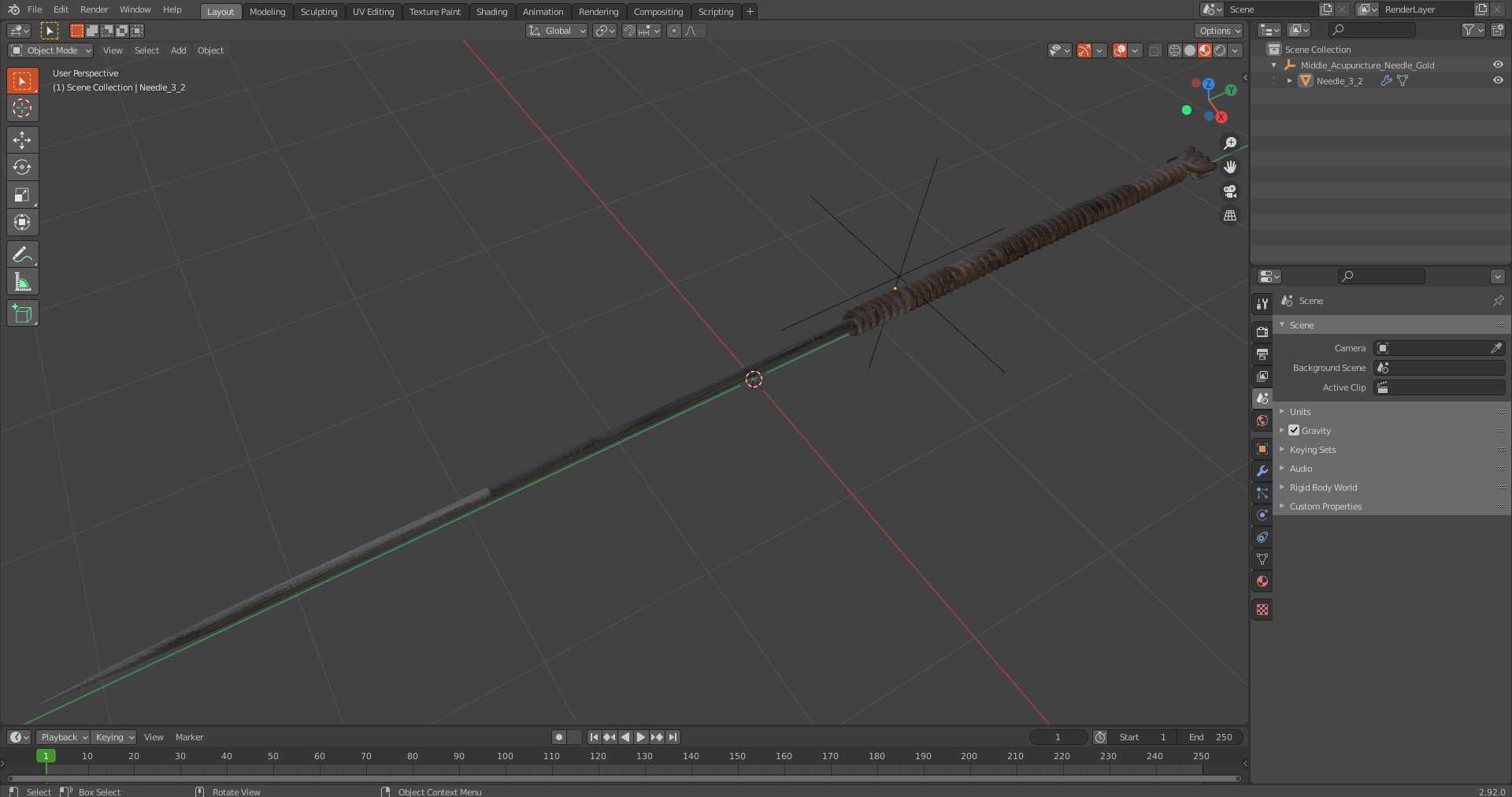
Task: Hide Middle_Acupuncture_Needle_Gold collection in viewport
Action: click(1498, 65)
